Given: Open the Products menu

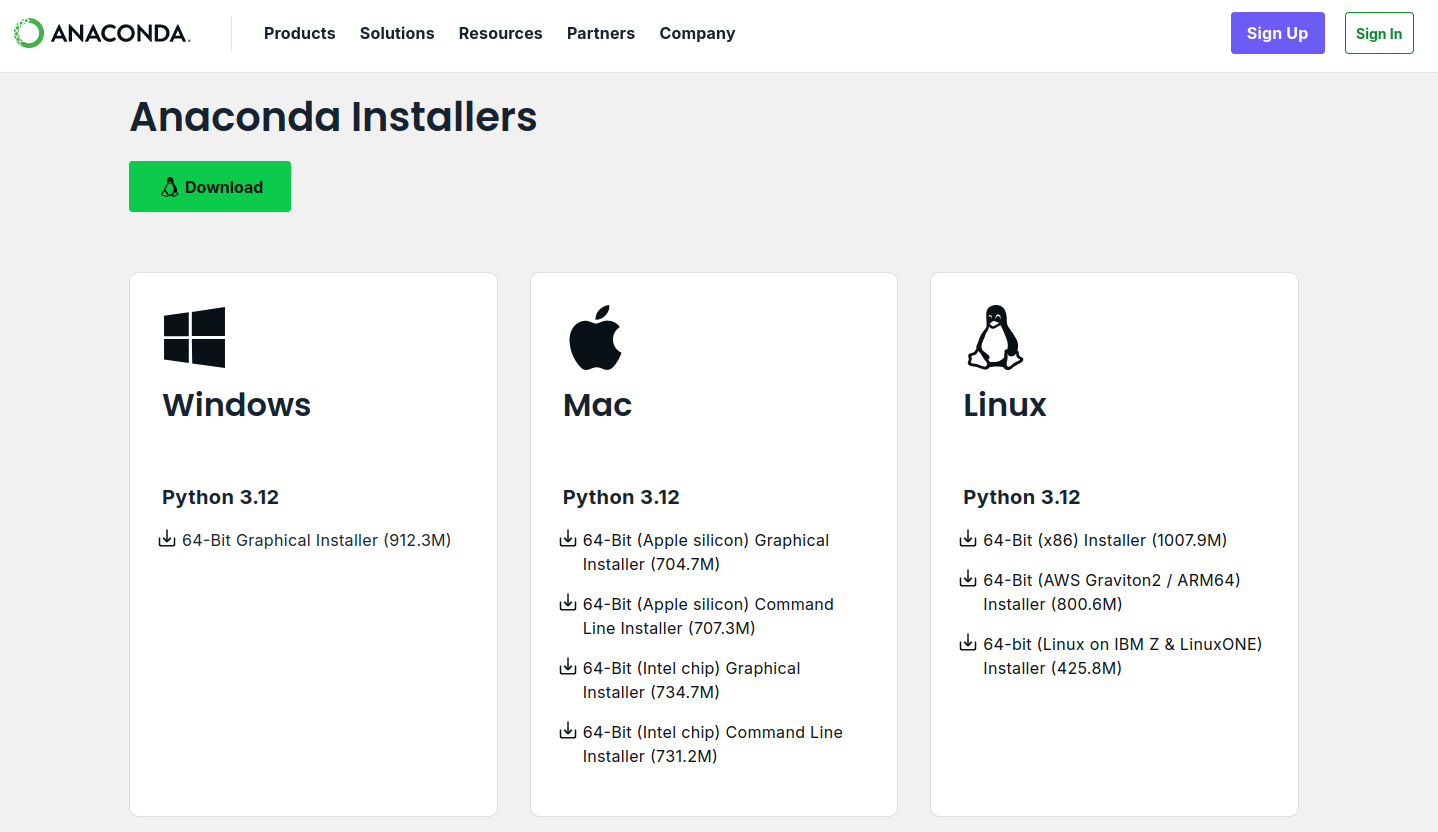Looking at the screenshot, I should click(299, 33).
